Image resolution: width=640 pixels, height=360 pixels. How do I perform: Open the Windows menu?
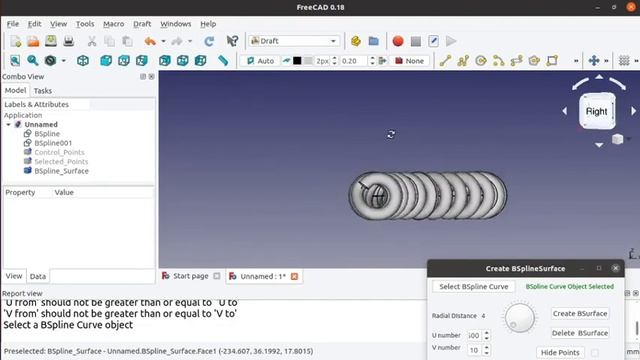[x=176, y=24]
